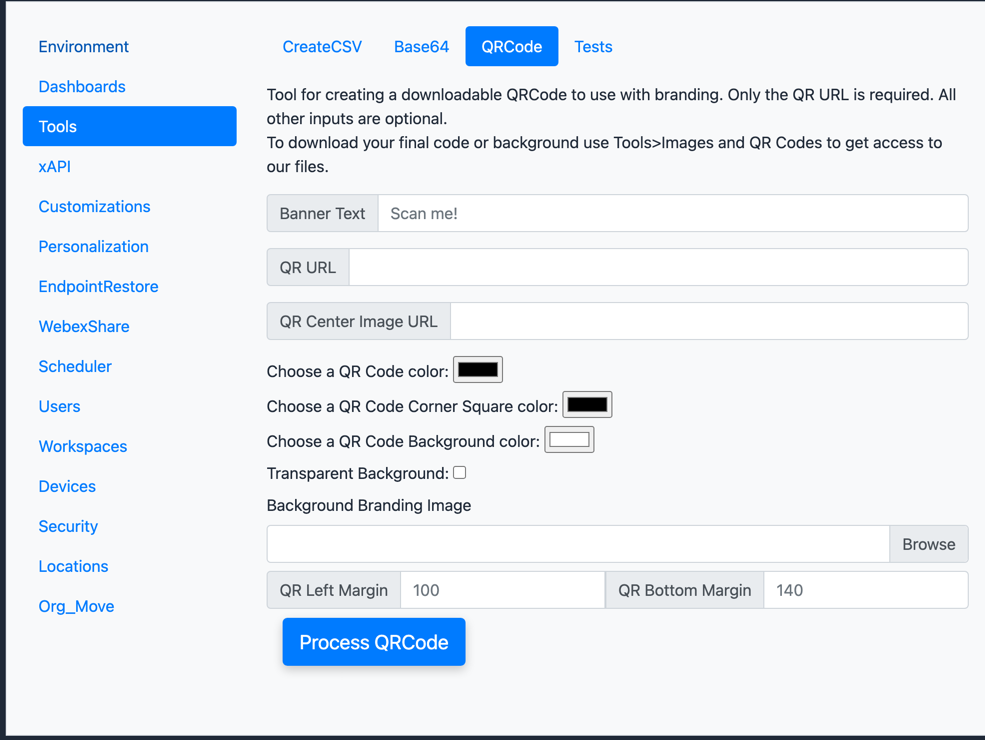Click the Process QRCode button
The image size is (985, 740).
coord(373,642)
